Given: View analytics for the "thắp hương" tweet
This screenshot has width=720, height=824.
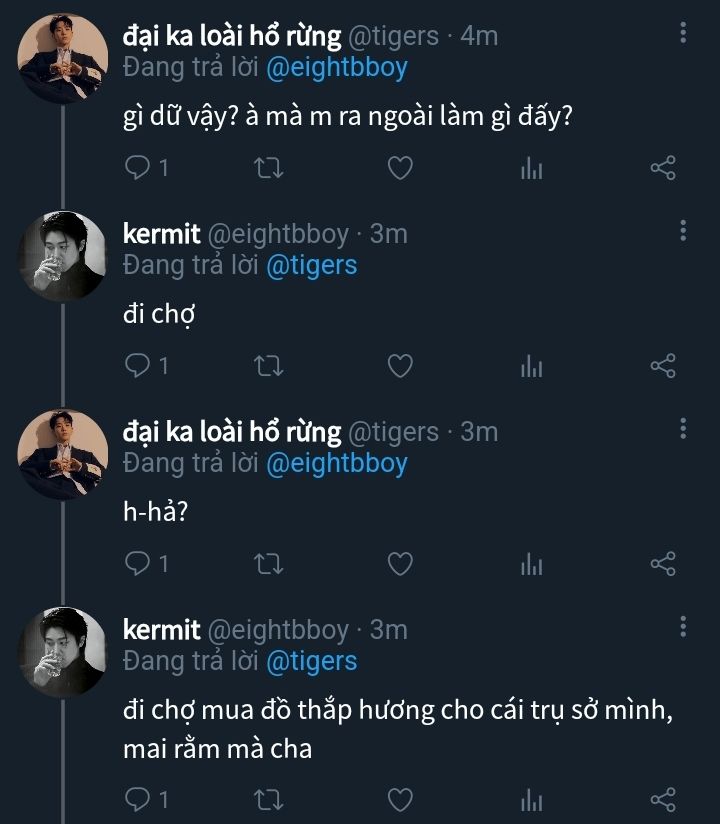Looking at the screenshot, I should click(x=531, y=798).
